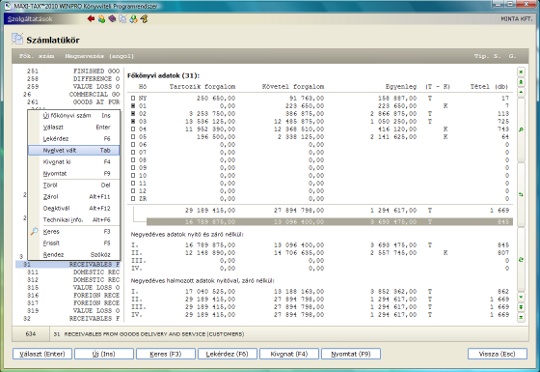The height and width of the screenshot is (372, 540).
Task: Choose Töröl in the context menu
Action: (74, 185)
